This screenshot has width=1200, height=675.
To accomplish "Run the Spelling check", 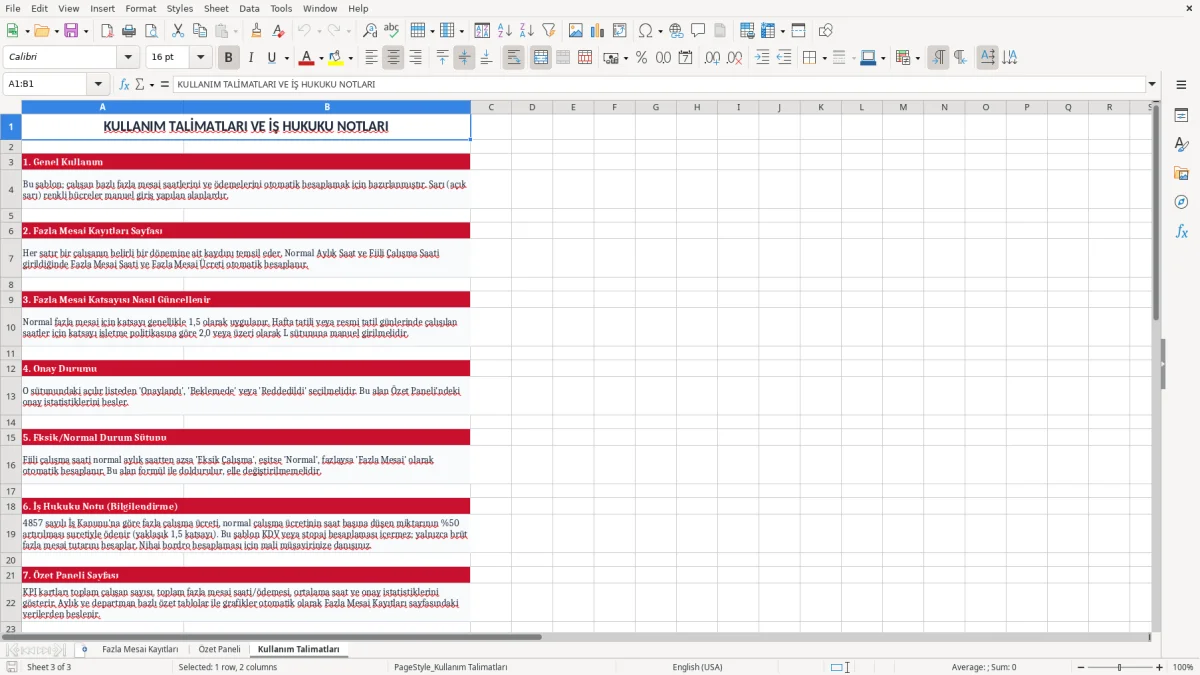I will click(392, 31).
